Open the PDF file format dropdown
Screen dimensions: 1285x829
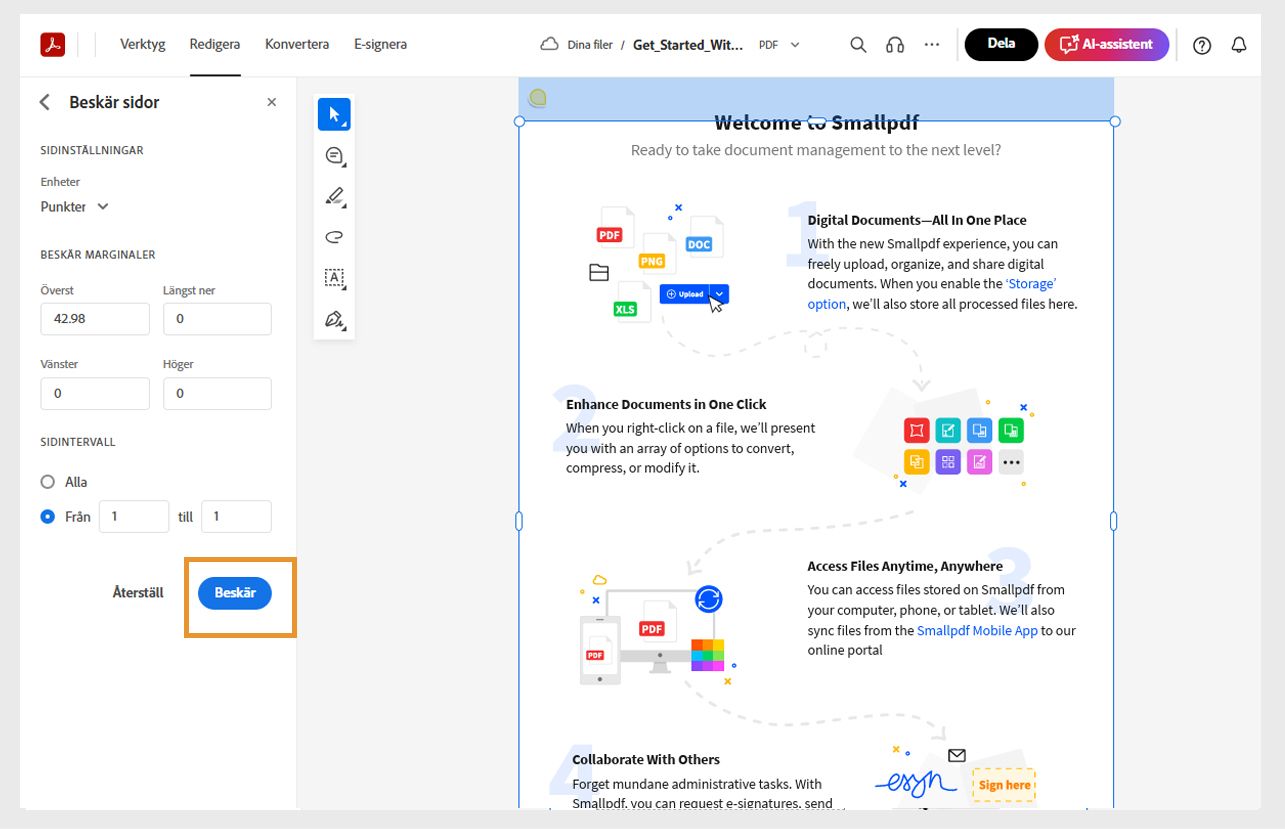pyautogui.click(x=780, y=45)
